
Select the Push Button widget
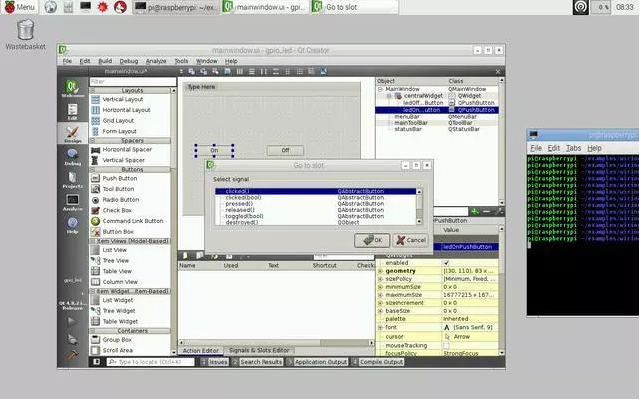(118, 178)
